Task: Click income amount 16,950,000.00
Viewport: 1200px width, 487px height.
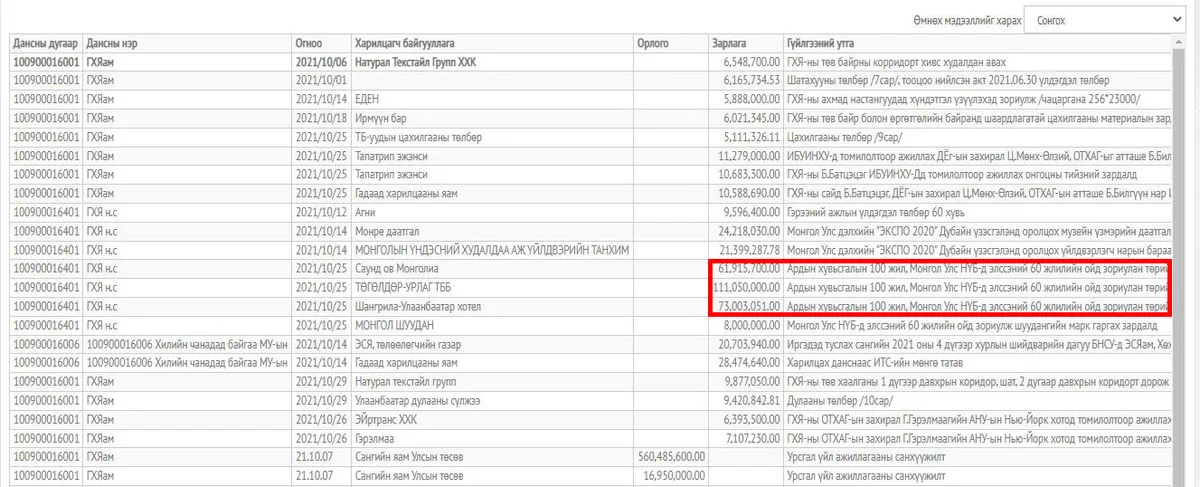Action: [x=675, y=475]
